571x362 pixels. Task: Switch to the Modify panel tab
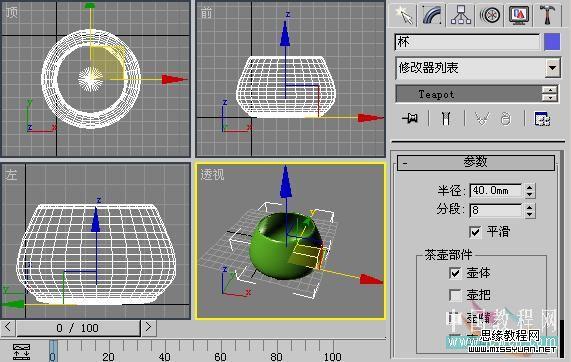tap(432, 15)
